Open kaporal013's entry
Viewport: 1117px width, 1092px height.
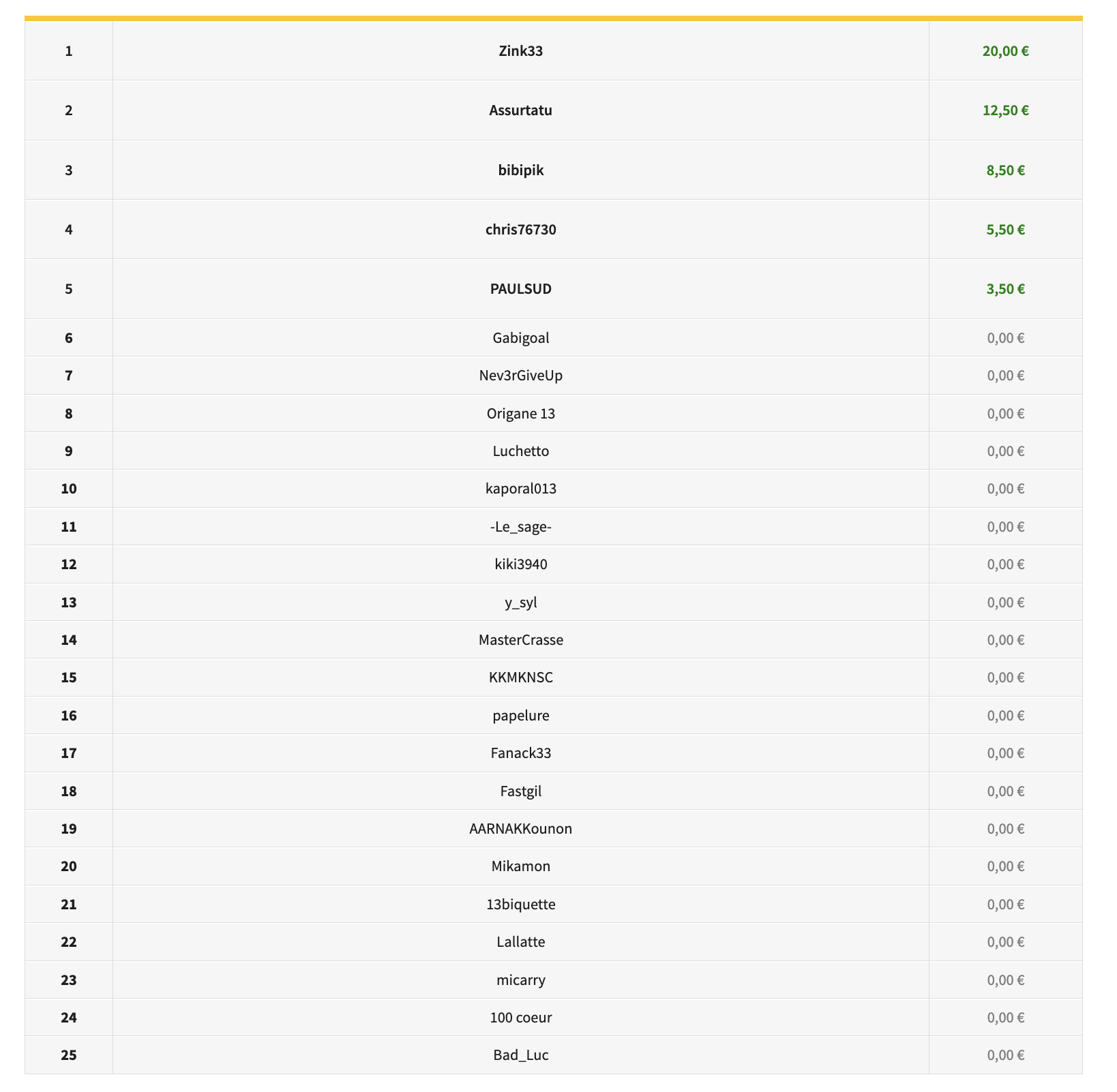tap(520, 489)
